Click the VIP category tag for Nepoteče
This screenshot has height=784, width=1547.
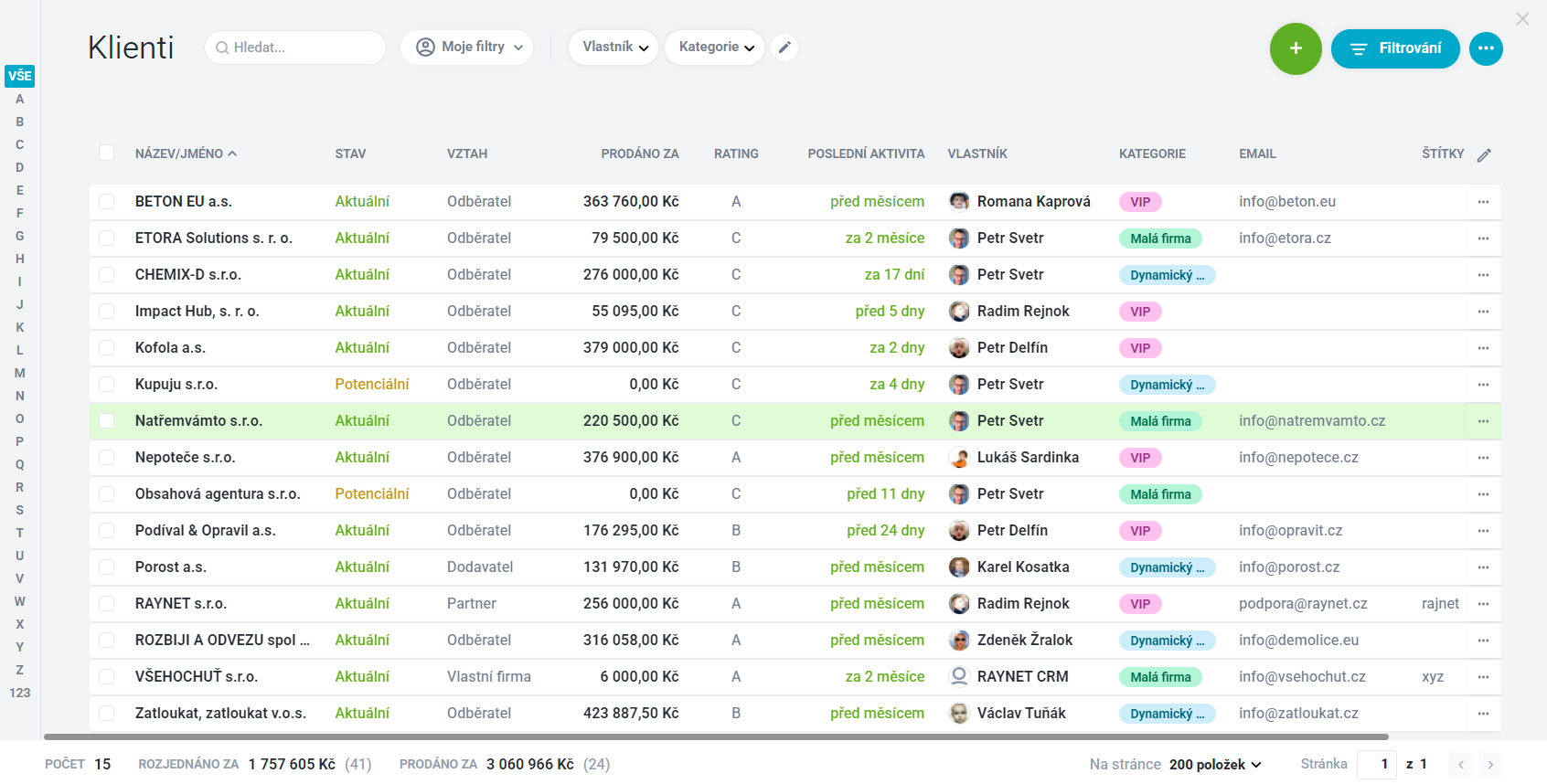(x=1140, y=458)
